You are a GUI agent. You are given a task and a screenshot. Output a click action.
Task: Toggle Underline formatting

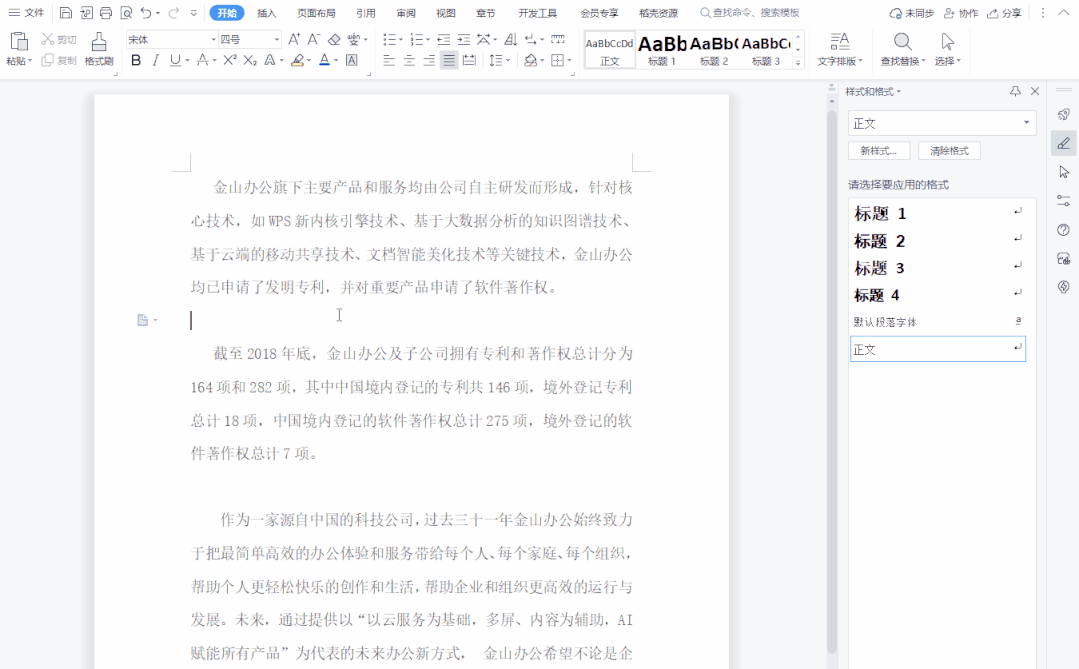click(175, 61)
